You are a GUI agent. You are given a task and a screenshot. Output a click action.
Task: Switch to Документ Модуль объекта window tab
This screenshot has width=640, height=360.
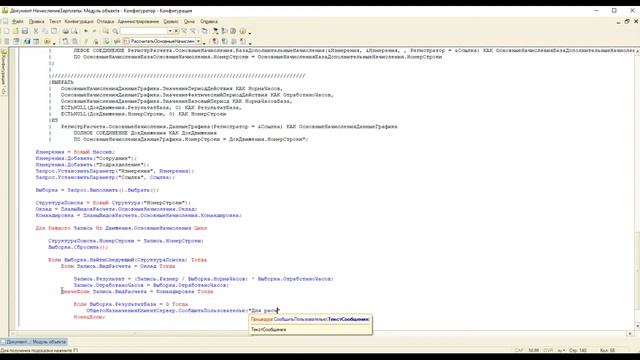tap(34, 342)
